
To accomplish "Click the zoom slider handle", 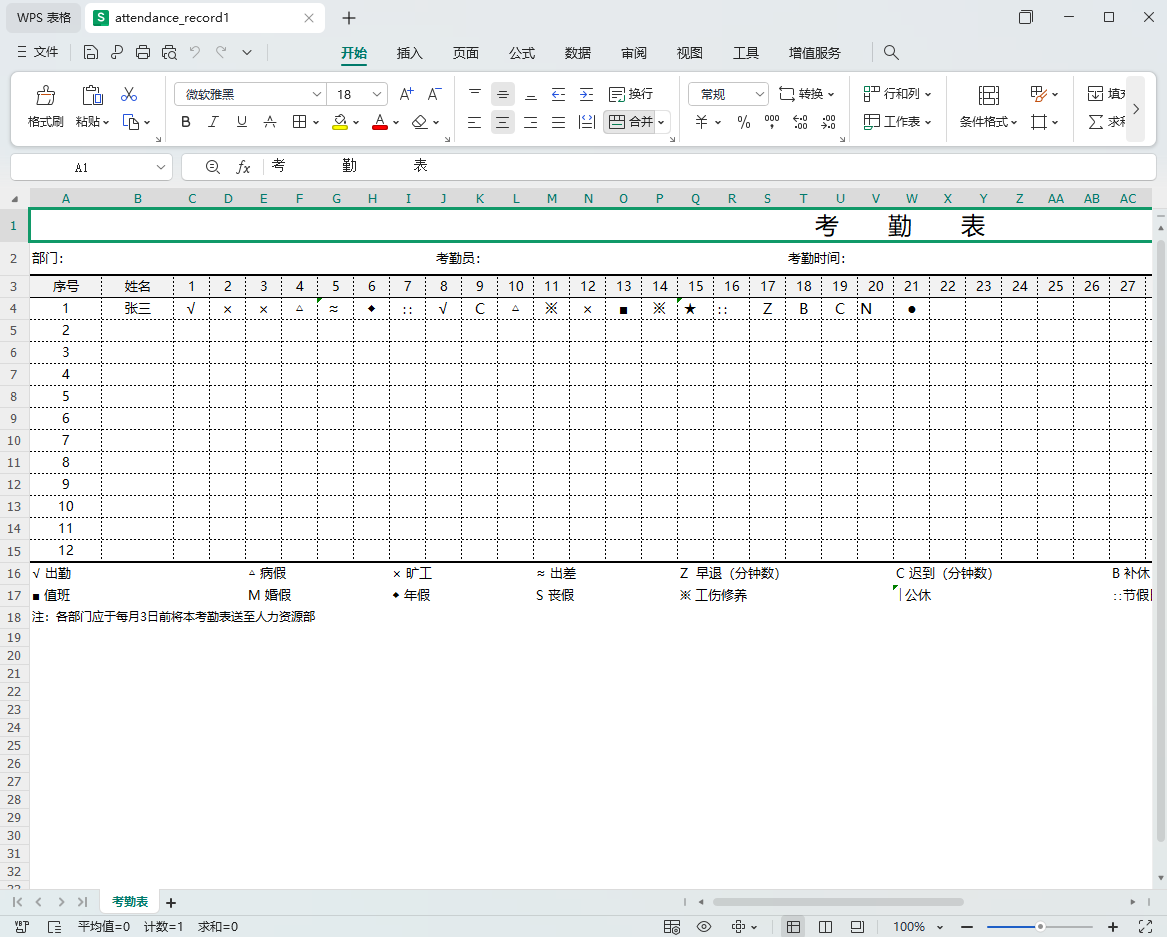I will coord(1040,927).
